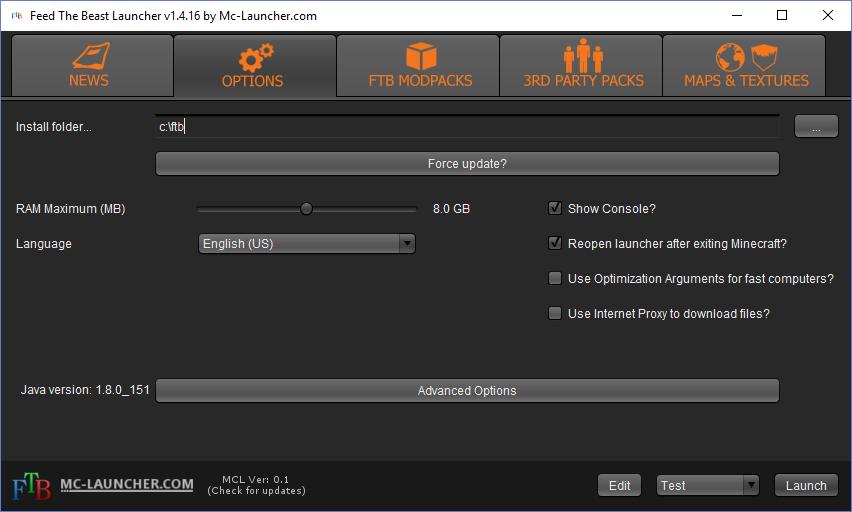852x512 pixels.
Task: Adjust the RAM Maximum slider handle
Action: click(306, 209)
